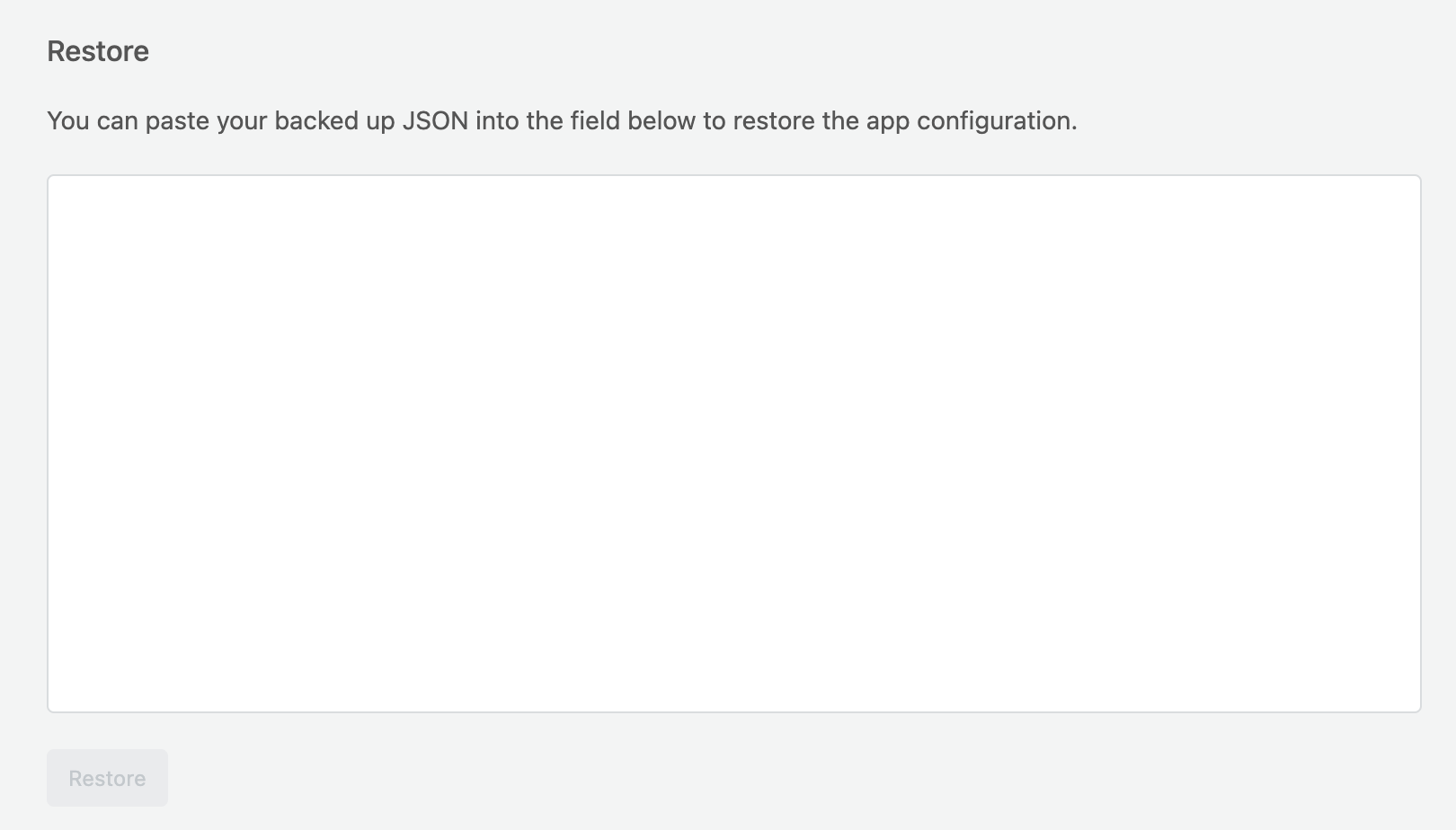Submit using the Restore button at the bottom

tap(107, 778)
